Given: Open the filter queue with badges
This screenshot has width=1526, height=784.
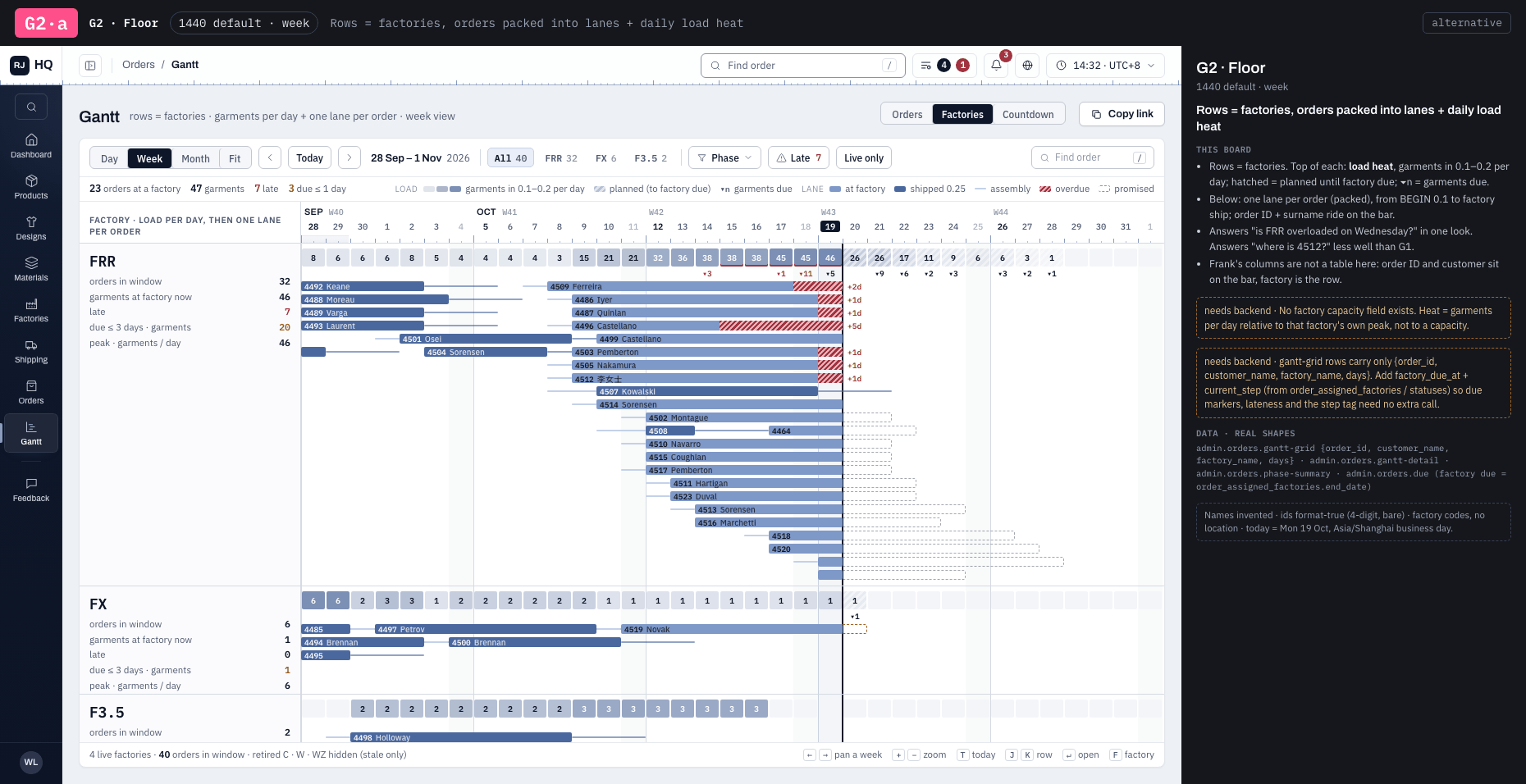Looking at the screenshot, I should coord(944,66).
